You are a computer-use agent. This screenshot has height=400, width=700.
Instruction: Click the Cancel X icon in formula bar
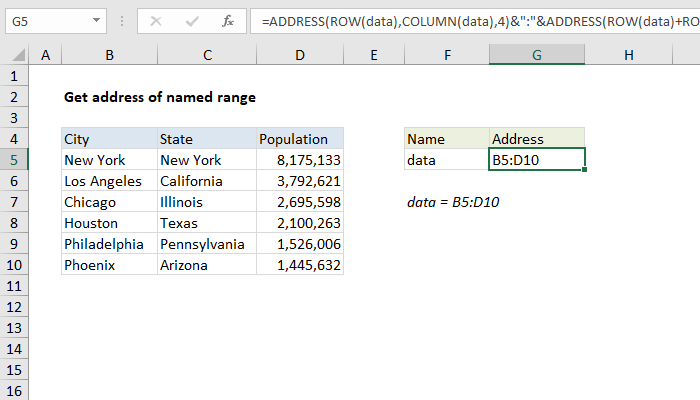click(x=157, y=20)
